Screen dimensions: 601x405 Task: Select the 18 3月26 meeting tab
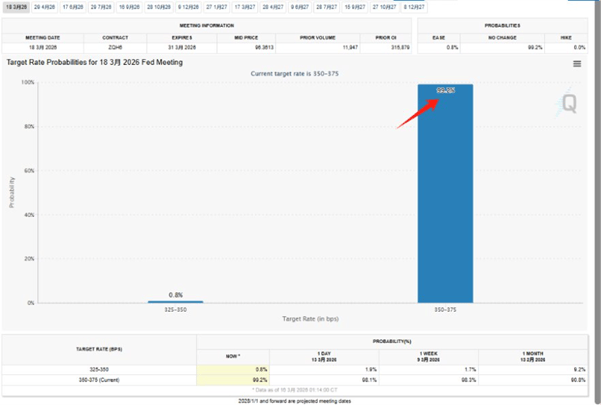click(16, 6)
